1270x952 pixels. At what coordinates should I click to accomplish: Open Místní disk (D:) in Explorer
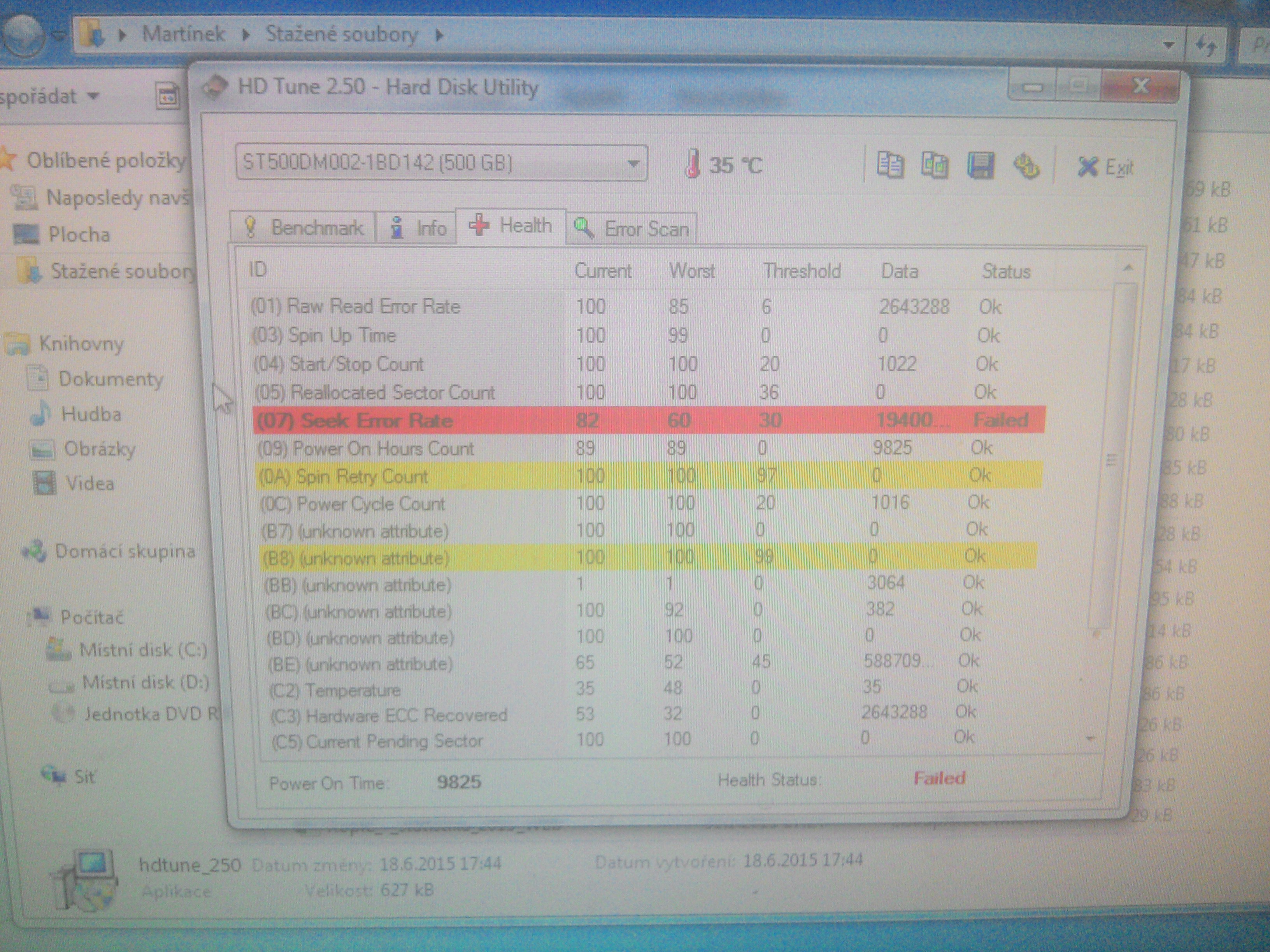tap(146, 682)
